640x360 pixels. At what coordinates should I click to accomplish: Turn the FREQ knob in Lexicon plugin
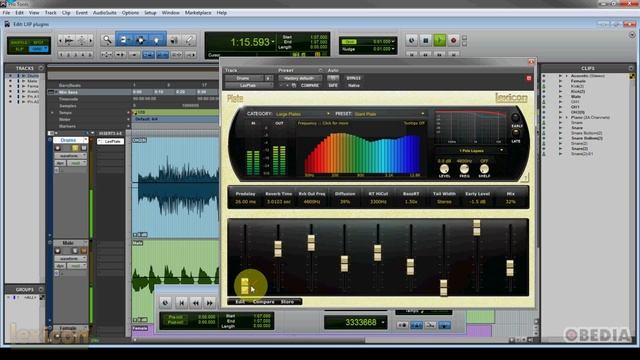(x=464, y=169)
